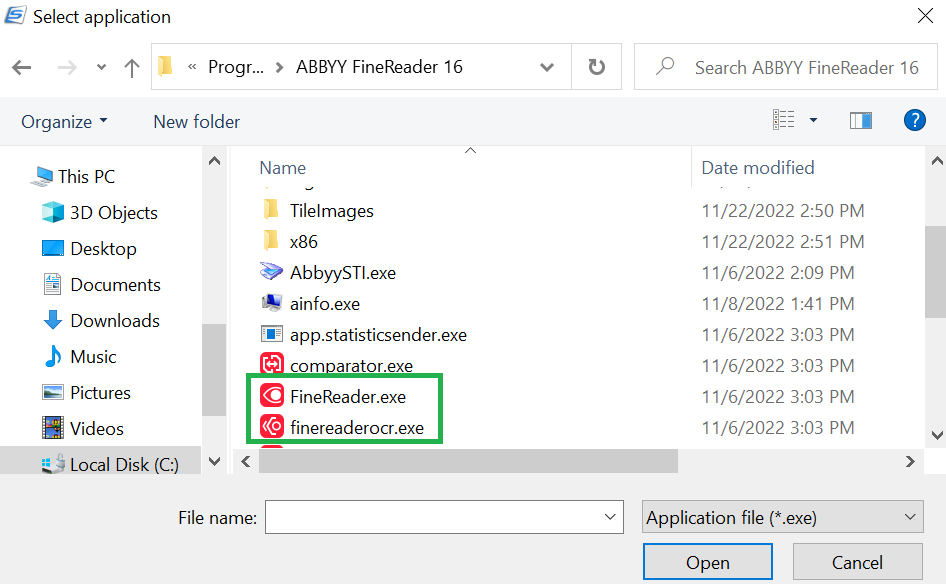946x584 pixels.
Task: Select the finereaderocr.exe icon
Action: [x=272, y=429]
